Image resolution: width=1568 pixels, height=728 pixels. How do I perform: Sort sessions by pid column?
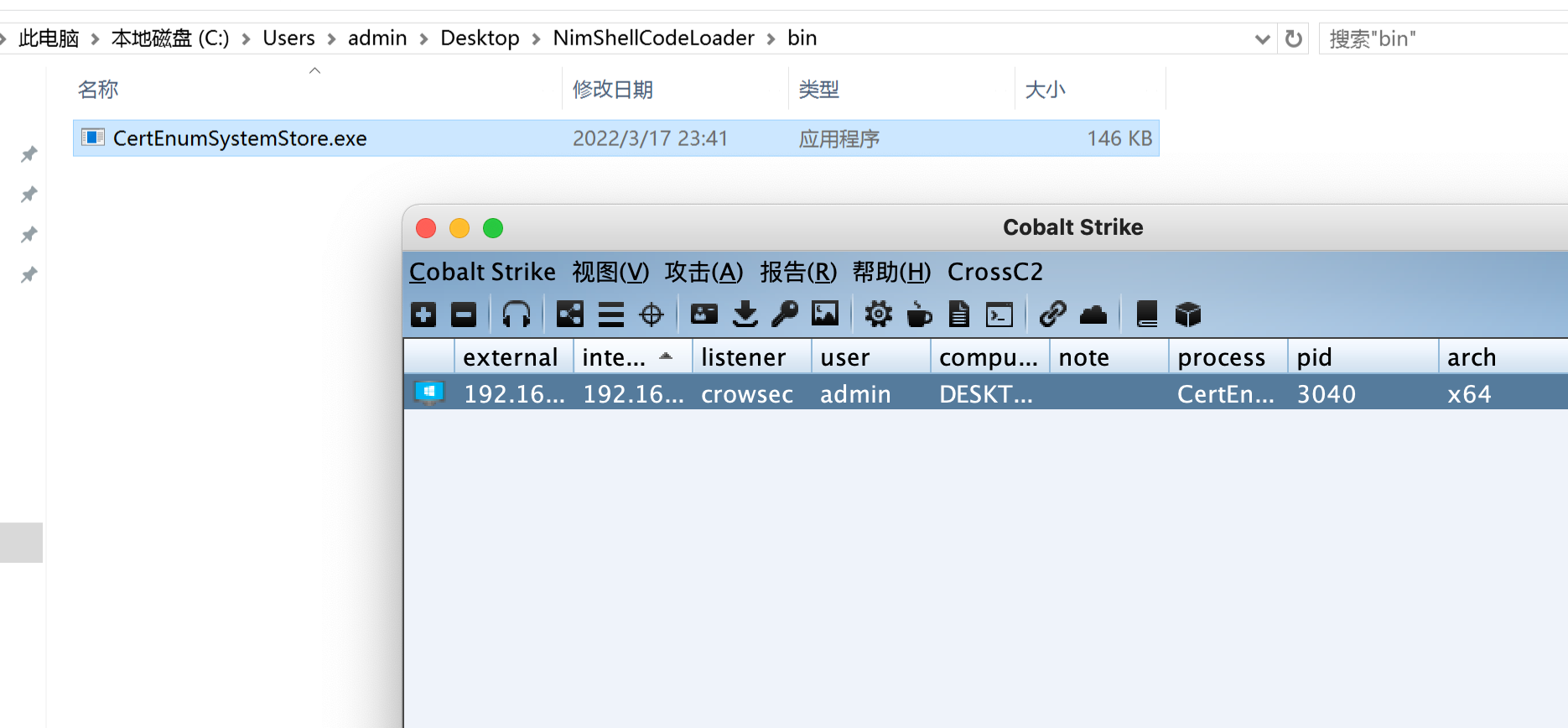point(1363,357)
